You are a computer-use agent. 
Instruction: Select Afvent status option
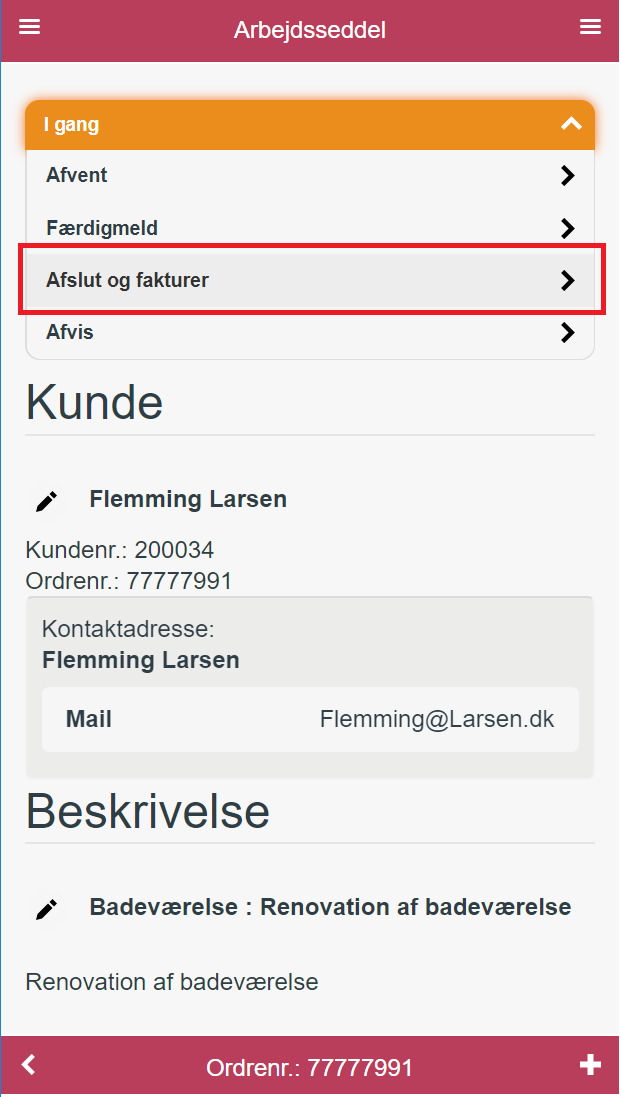[310, 176]
